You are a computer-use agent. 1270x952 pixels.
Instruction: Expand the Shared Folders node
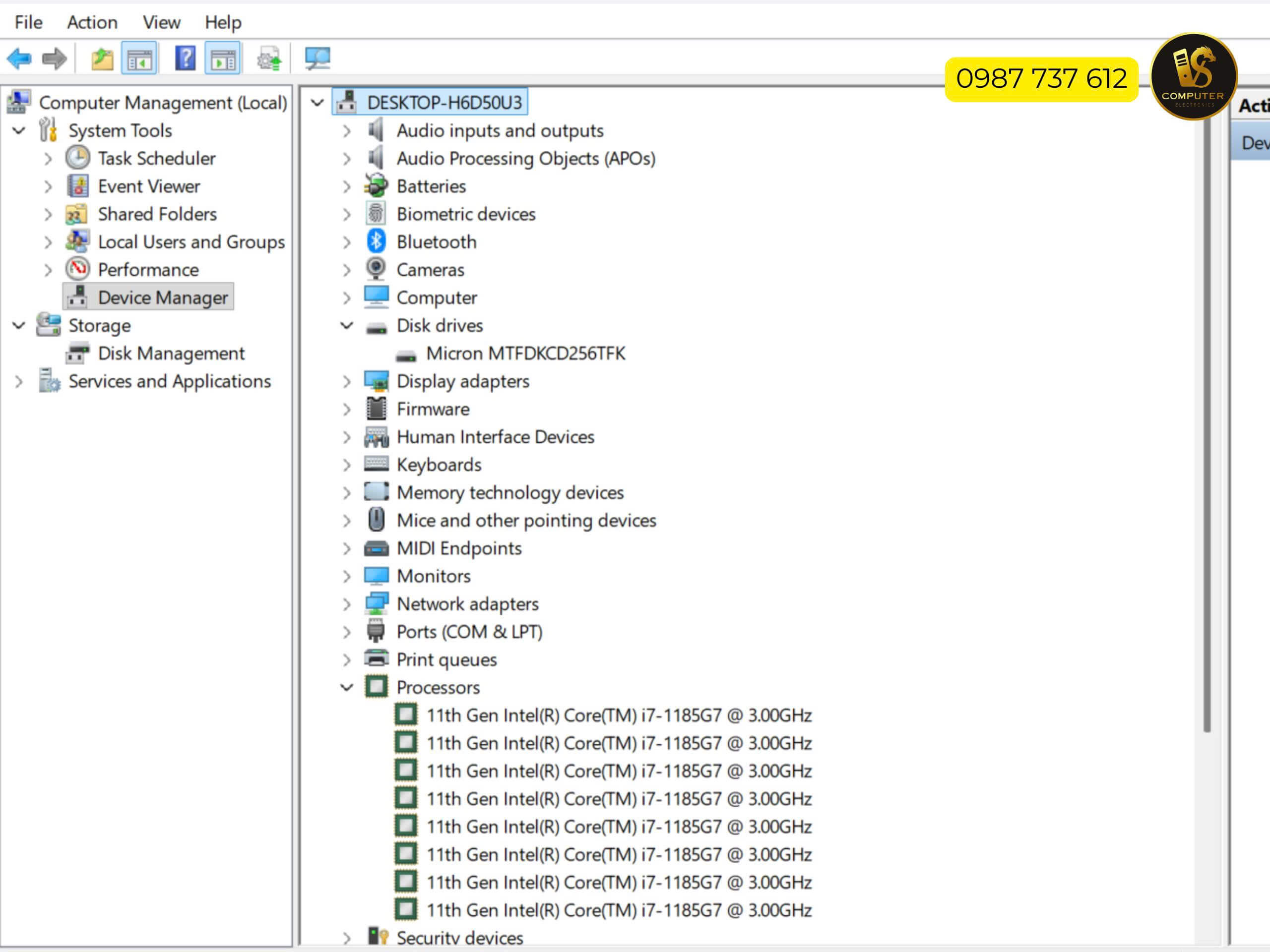[48, 215]
